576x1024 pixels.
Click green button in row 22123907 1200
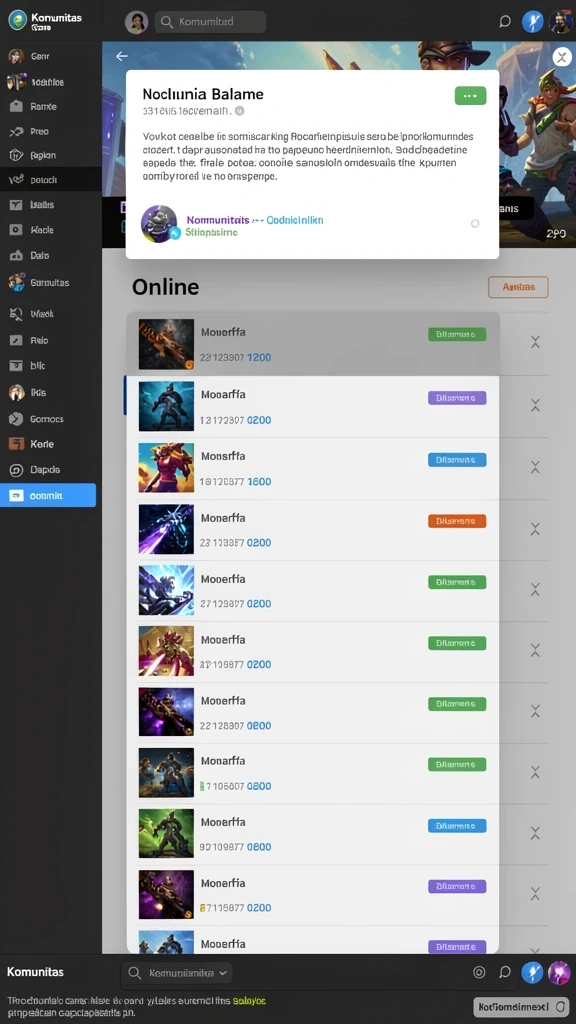tap(457, 334)
